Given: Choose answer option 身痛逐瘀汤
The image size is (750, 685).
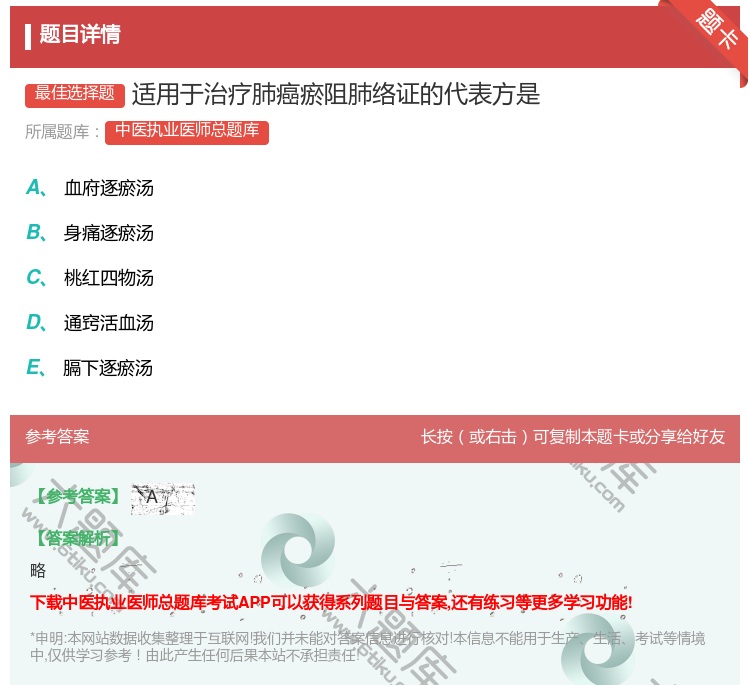Looking at the screenshot, I should click(x=109, y=233).
